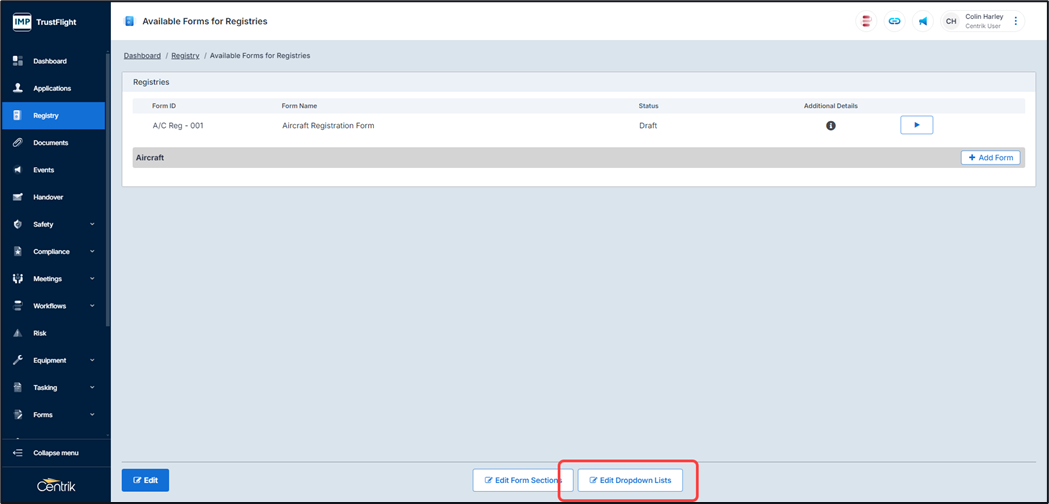
Task: Expand the Equipment sidebar section
Action: [x=54, y=360]
